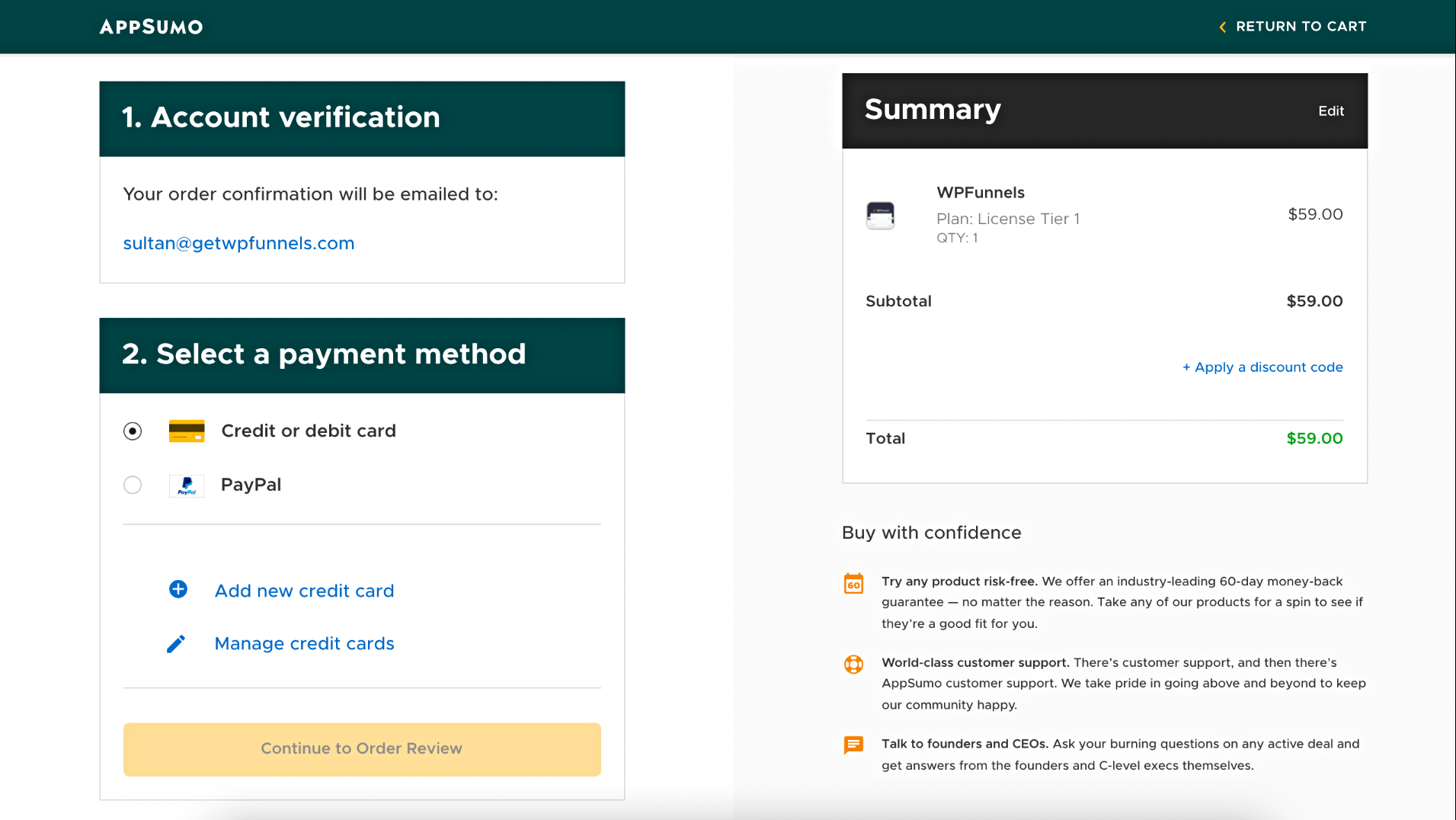1456x820 pixels.
Task: Click the Buy with confidence heading
Action: 931,533
